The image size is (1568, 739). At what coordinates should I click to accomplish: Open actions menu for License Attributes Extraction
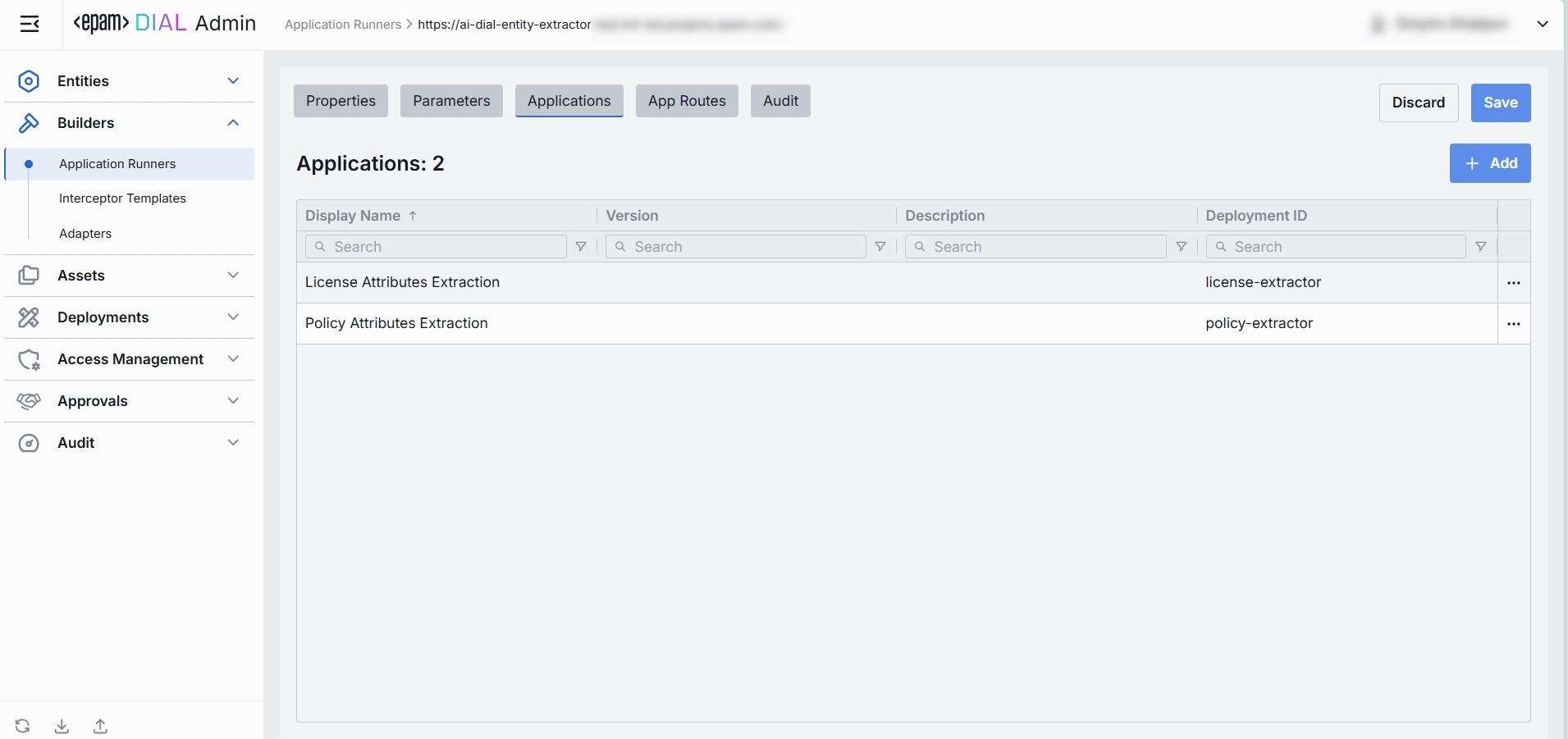tap(1514, 283)
